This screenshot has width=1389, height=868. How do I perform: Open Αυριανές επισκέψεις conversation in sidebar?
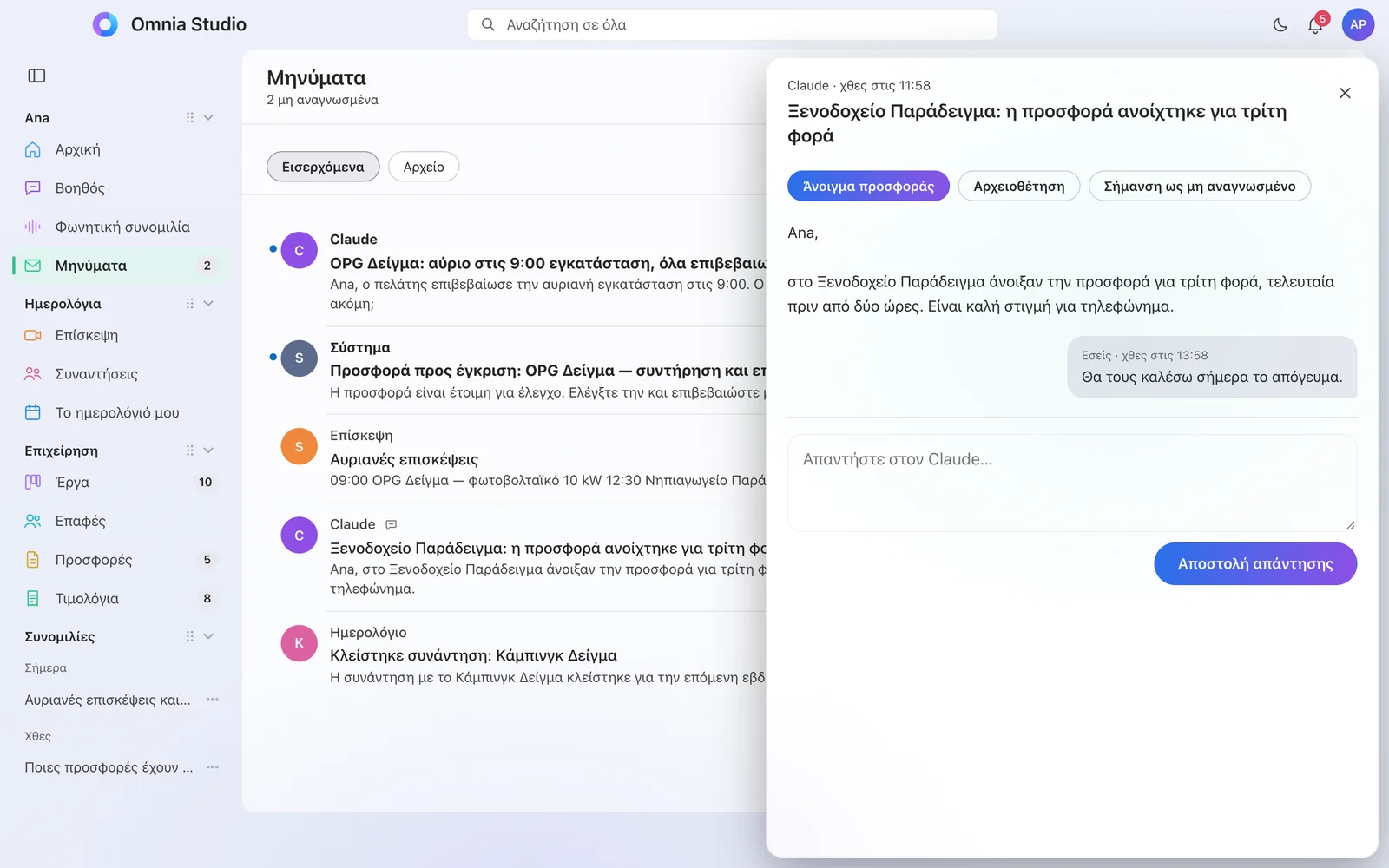tap(108, 700)
